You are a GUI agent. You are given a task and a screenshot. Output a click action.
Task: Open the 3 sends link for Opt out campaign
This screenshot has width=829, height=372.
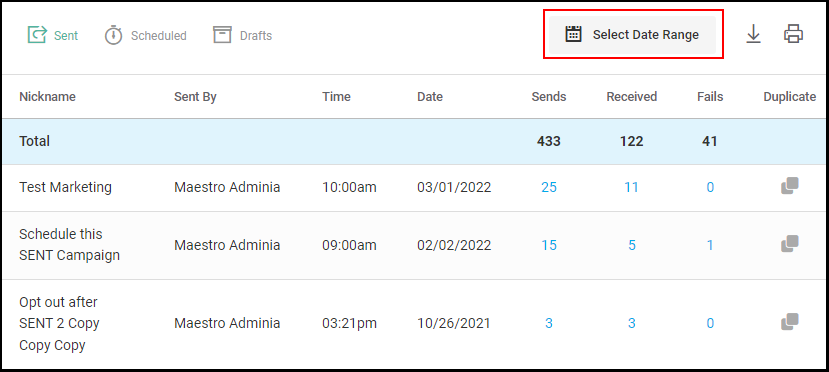pyautogui.click(x=549, y=323)
